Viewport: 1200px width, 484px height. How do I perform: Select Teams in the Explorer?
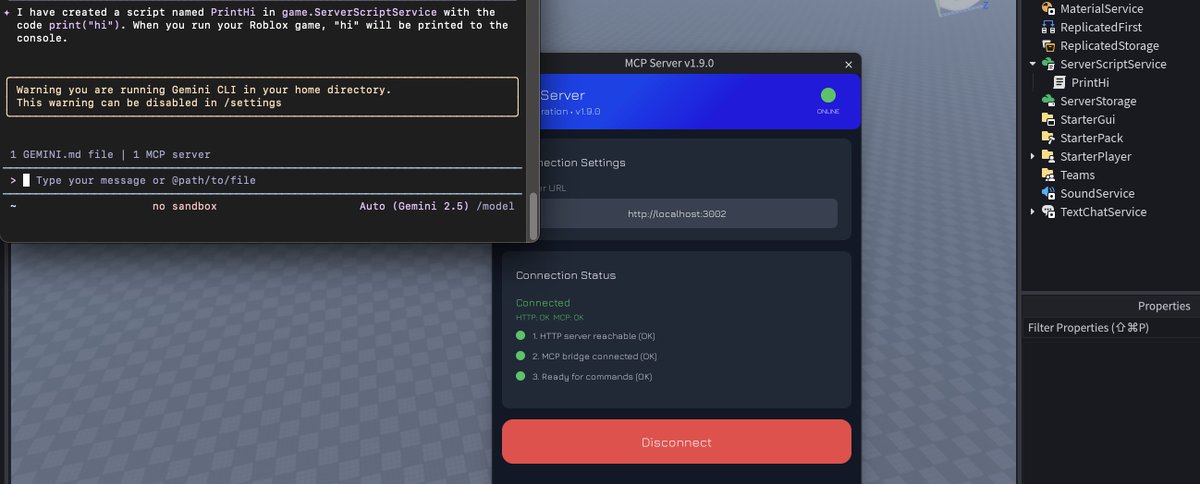click(1077, 175)
